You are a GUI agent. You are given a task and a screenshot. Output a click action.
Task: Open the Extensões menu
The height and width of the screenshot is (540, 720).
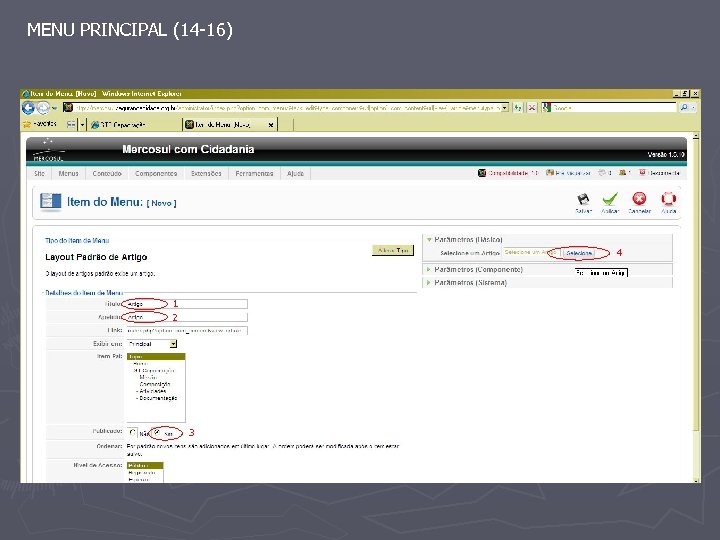coord(206,173)
